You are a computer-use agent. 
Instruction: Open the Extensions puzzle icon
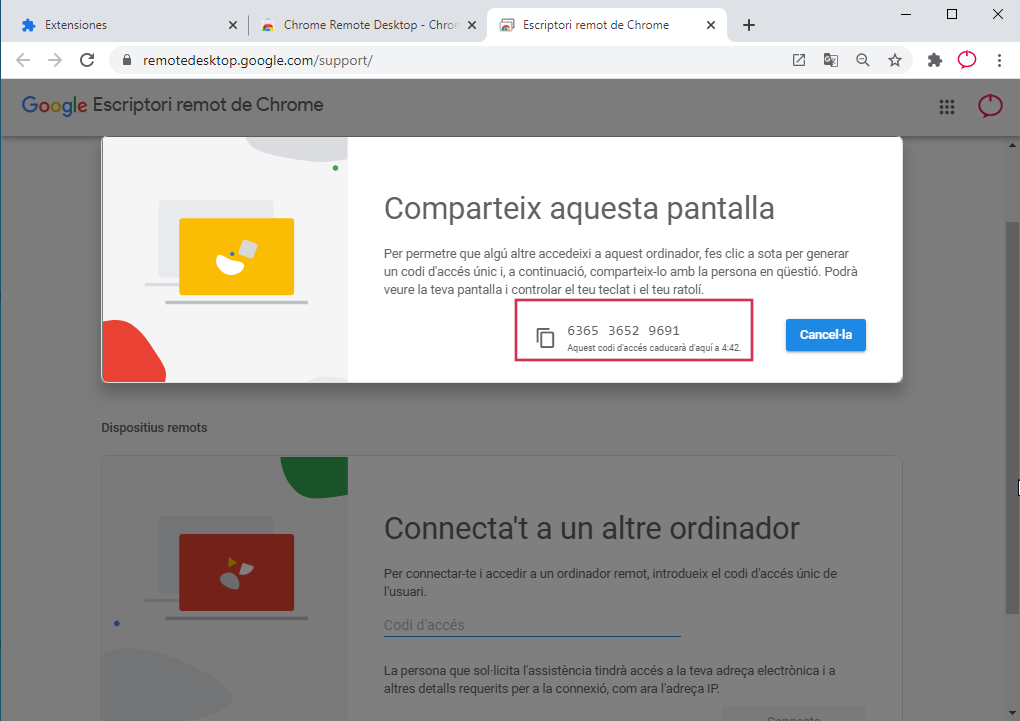click(935, 61)
